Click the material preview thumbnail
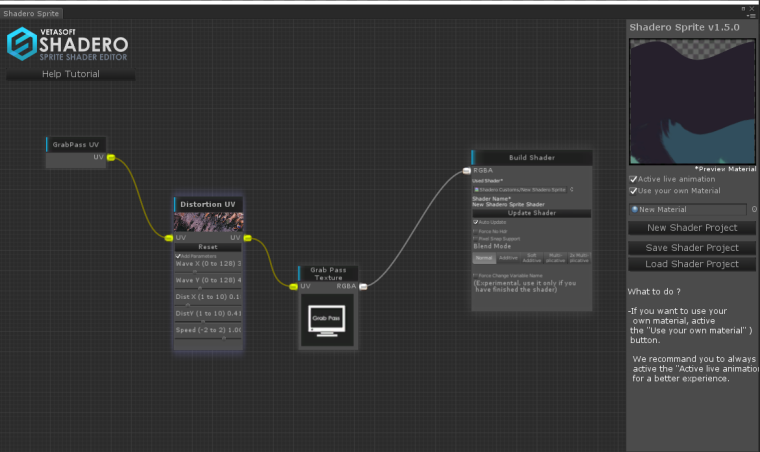 (x=692, y=102)
